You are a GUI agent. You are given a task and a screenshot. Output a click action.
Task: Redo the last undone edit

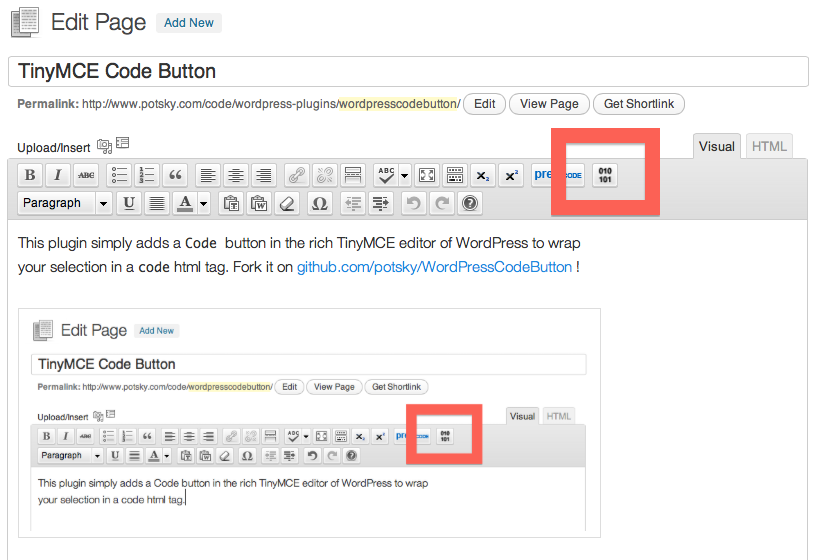pos(442,203)
